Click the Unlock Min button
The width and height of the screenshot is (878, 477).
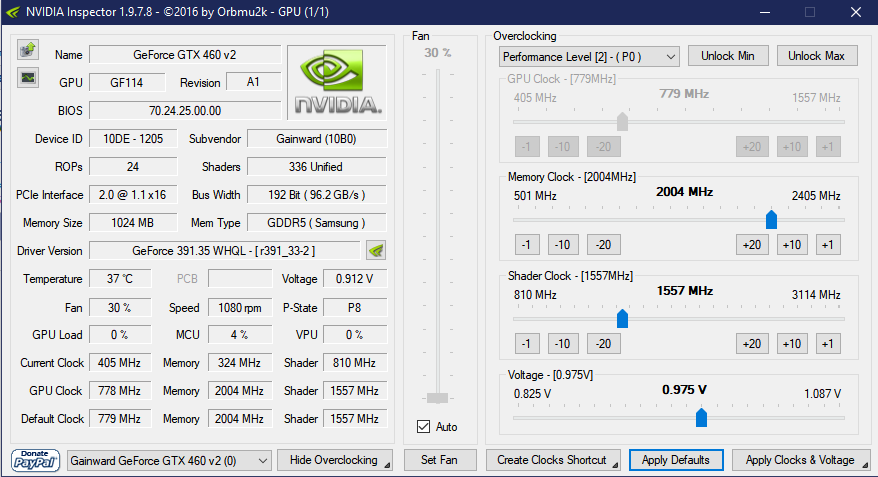point(728,56)
